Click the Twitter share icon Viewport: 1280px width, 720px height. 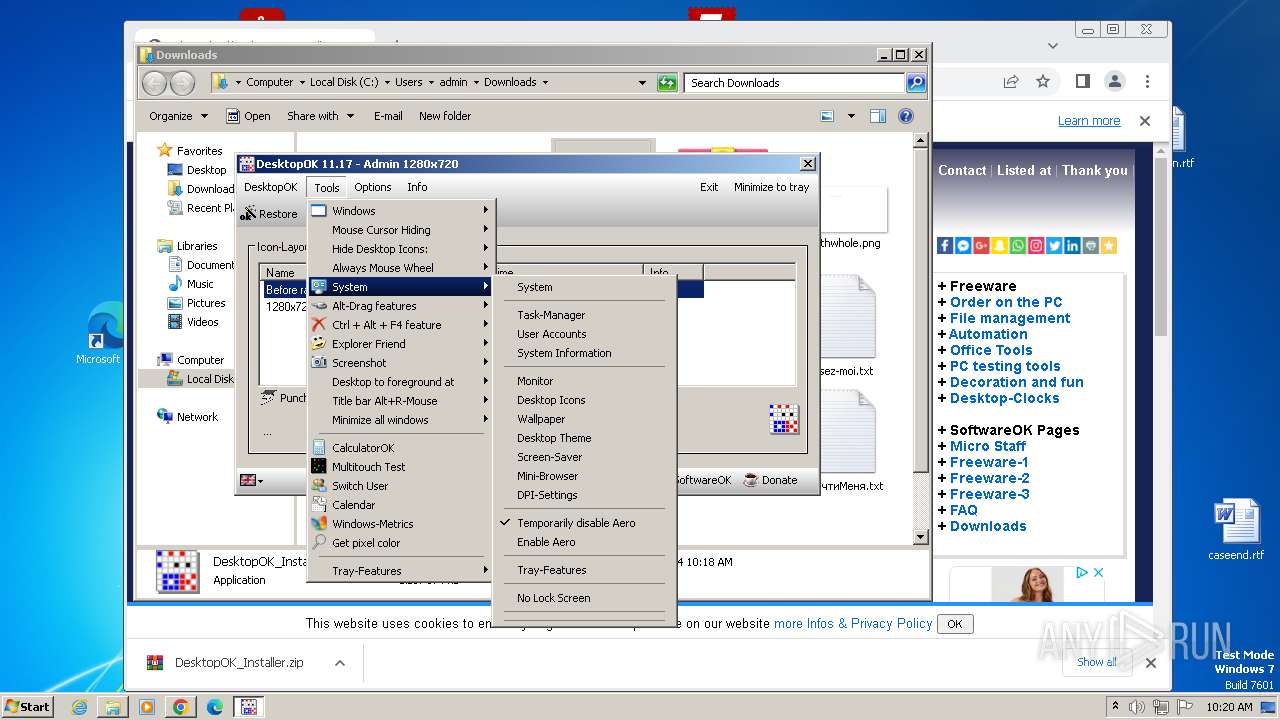(1054, 245)
